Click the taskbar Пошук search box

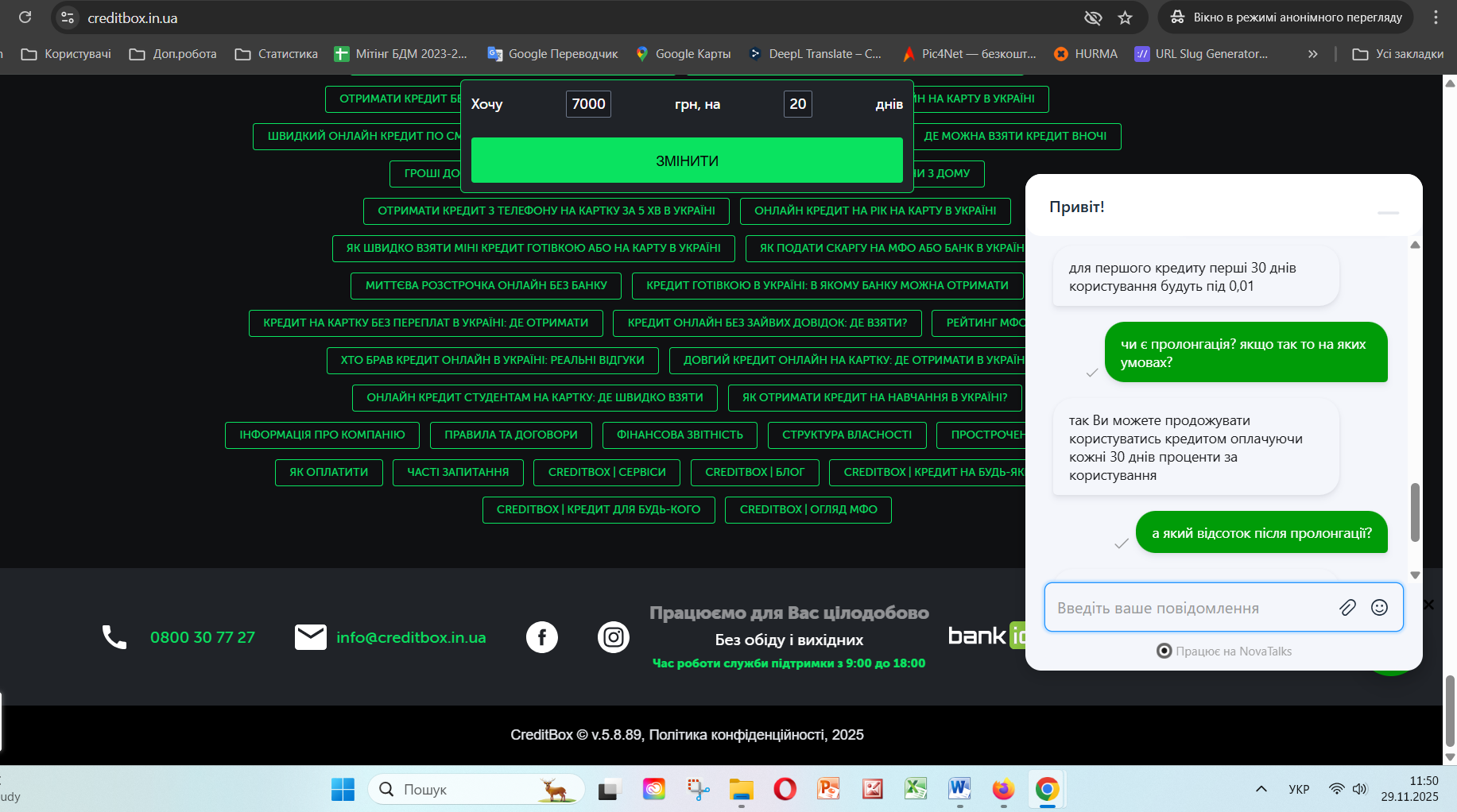(477, 789)
